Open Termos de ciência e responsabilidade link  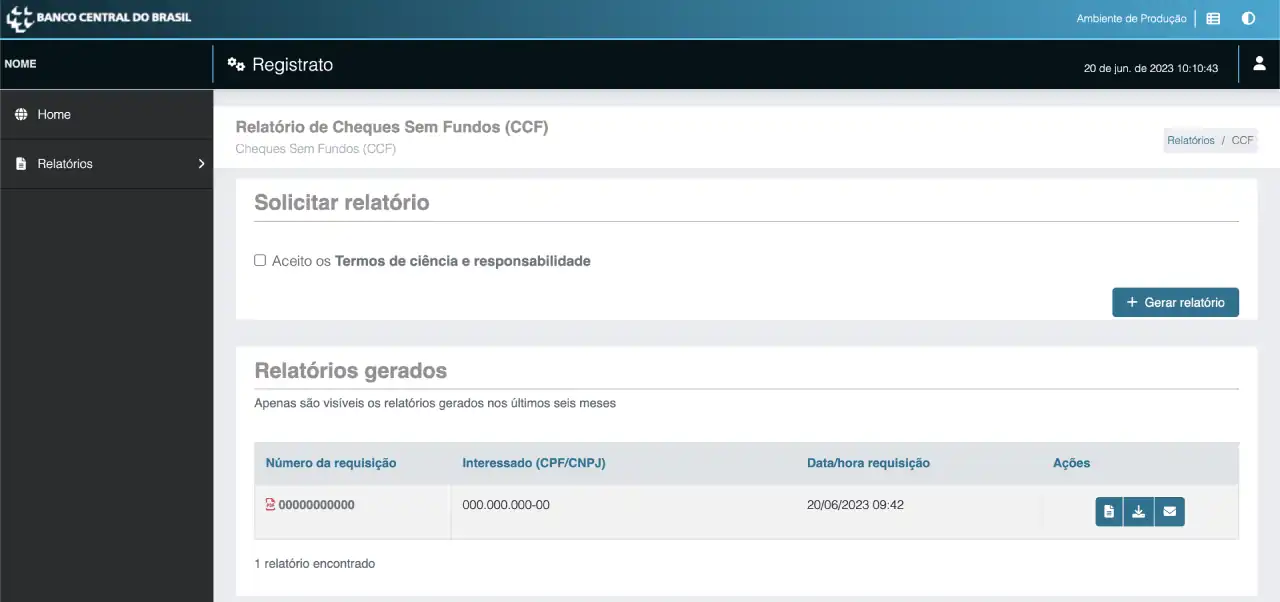pyautogui.click(x=462, y=261)
